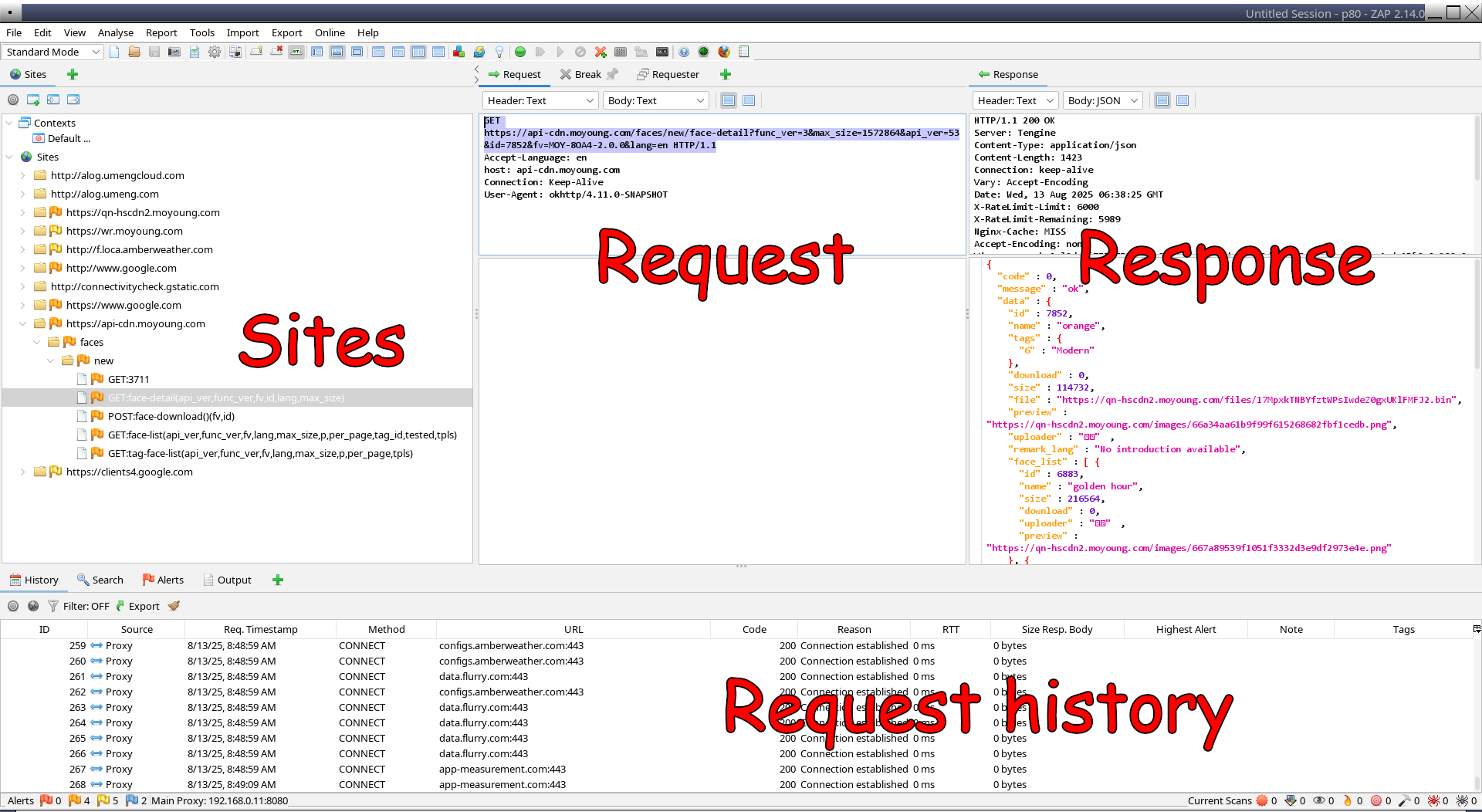This screenshot has height=812, width=1482.
Task: Click the New Session toolbar icon
Action: pos(114,52)
